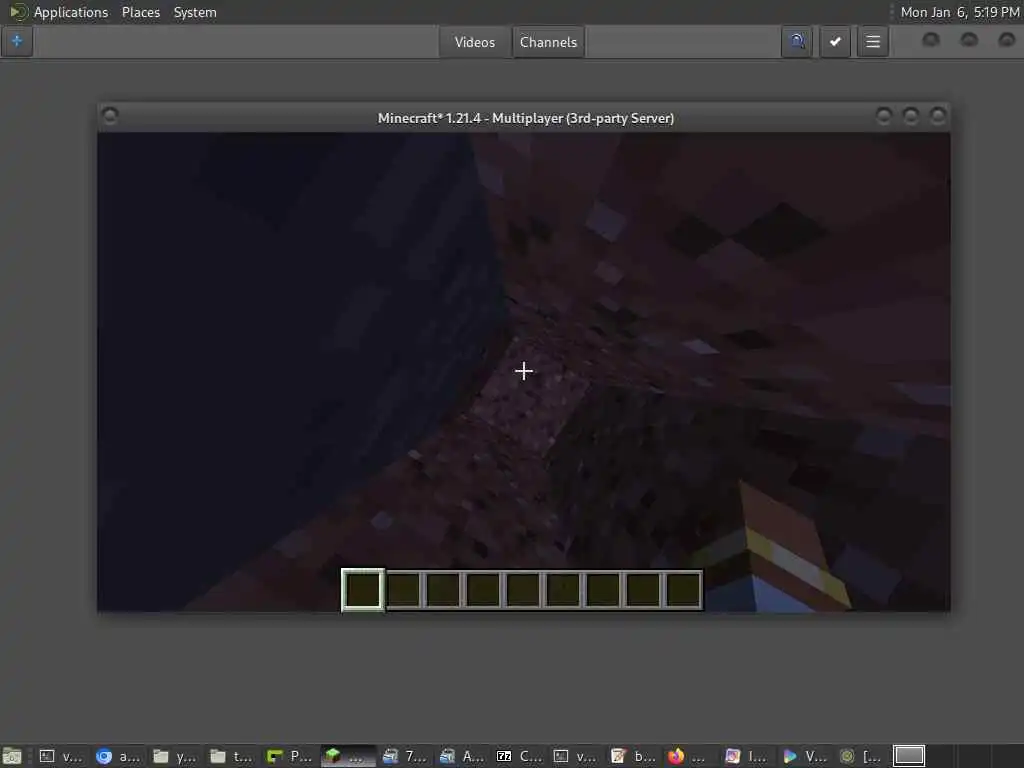Image resolution: width=1024 pixels, height=768 pixels.
Task: Select the fifth hotbar slot in Minecraft
Action: [523, 590]
